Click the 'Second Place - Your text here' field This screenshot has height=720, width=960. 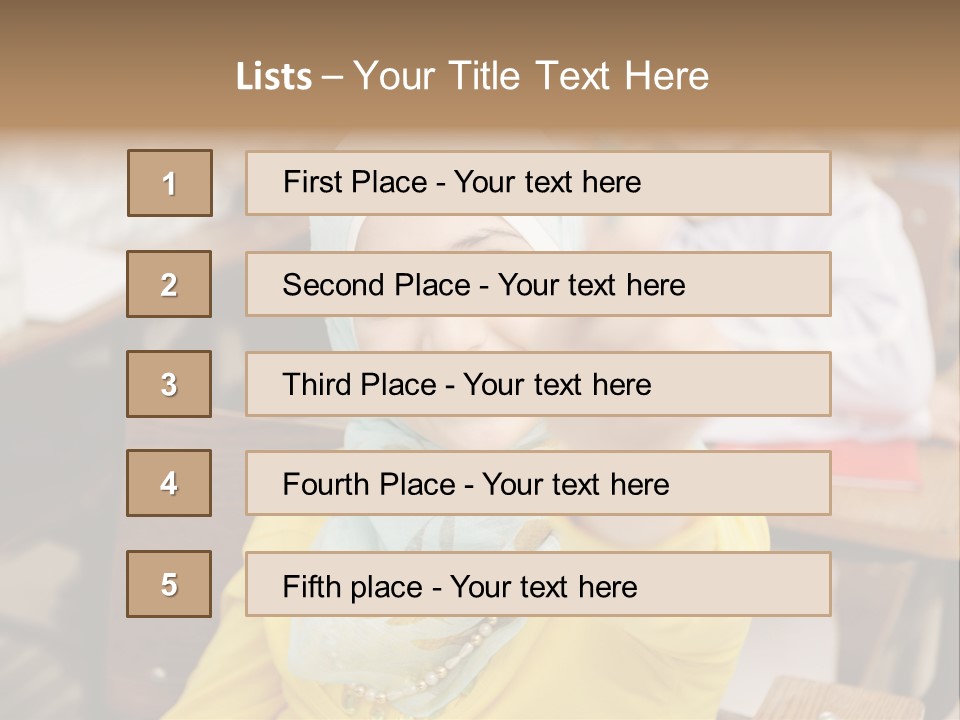coord(538,284)
